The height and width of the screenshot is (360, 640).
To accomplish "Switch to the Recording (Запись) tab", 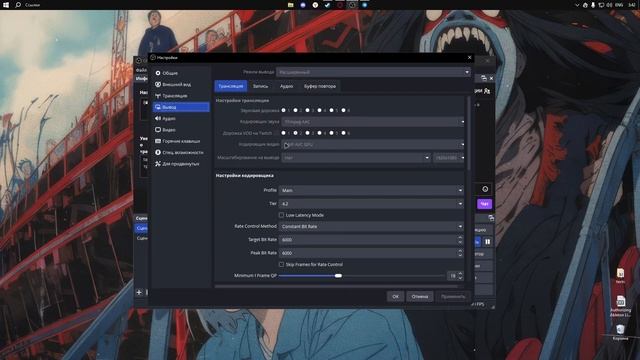I will 260,86.
